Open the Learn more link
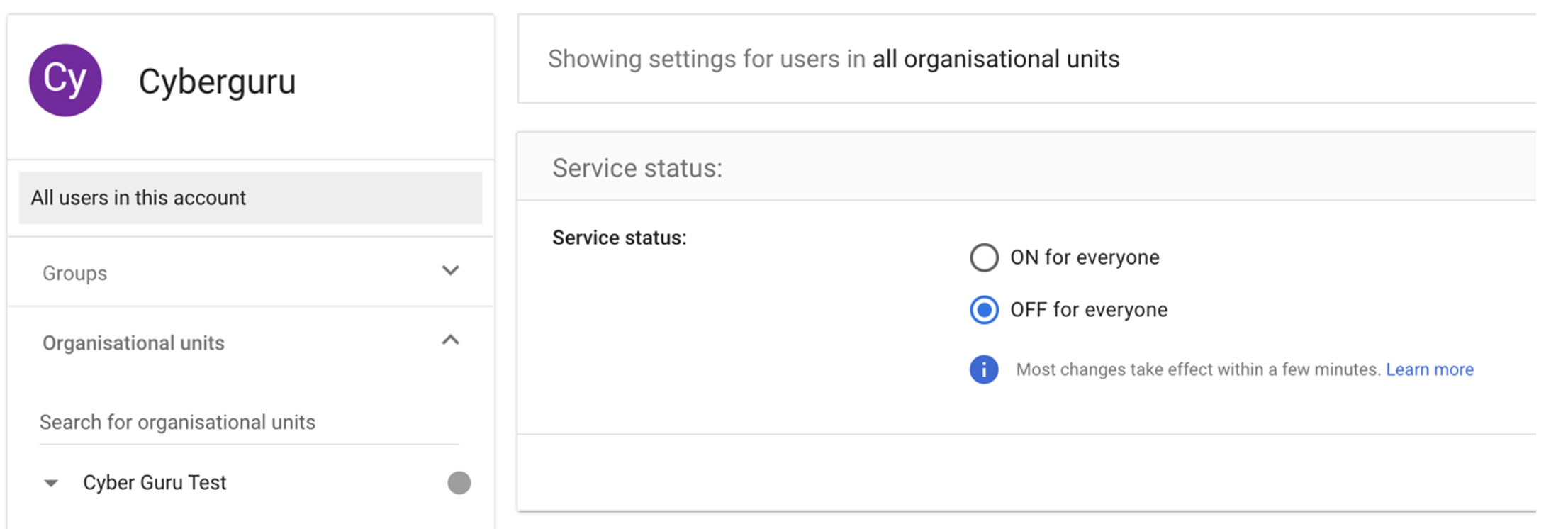Screen dimensions: 1568x529 point(1429,369)
